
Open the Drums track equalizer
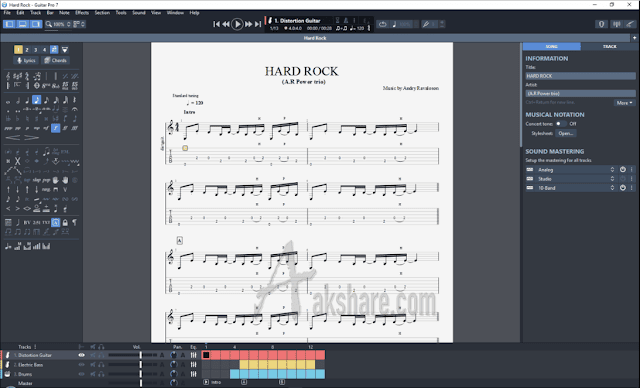coord(193,374)
